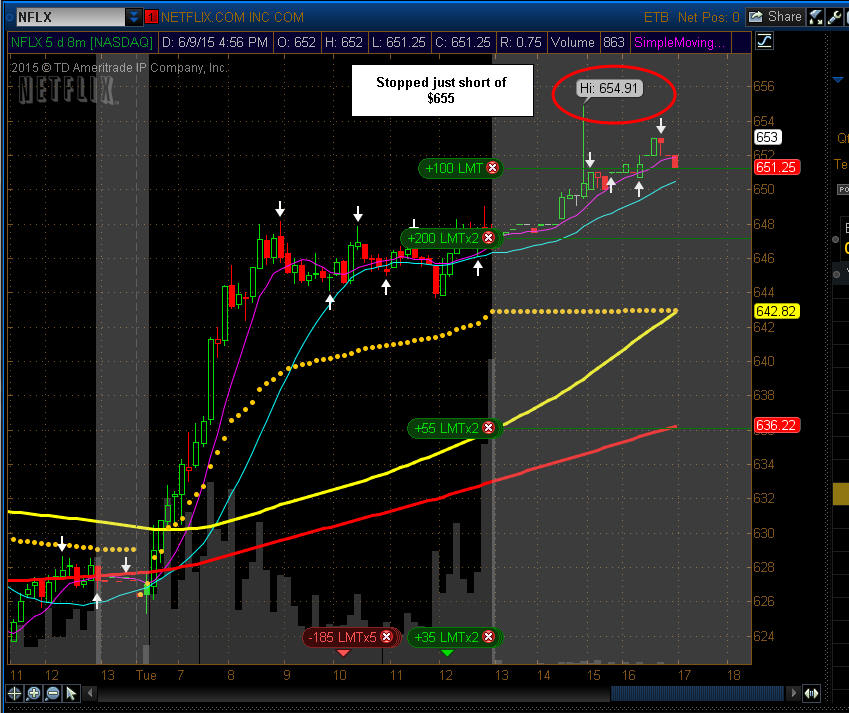
Task: Select the pointer cursor tool
Action: pyautogui.click(x=71, y=694)
